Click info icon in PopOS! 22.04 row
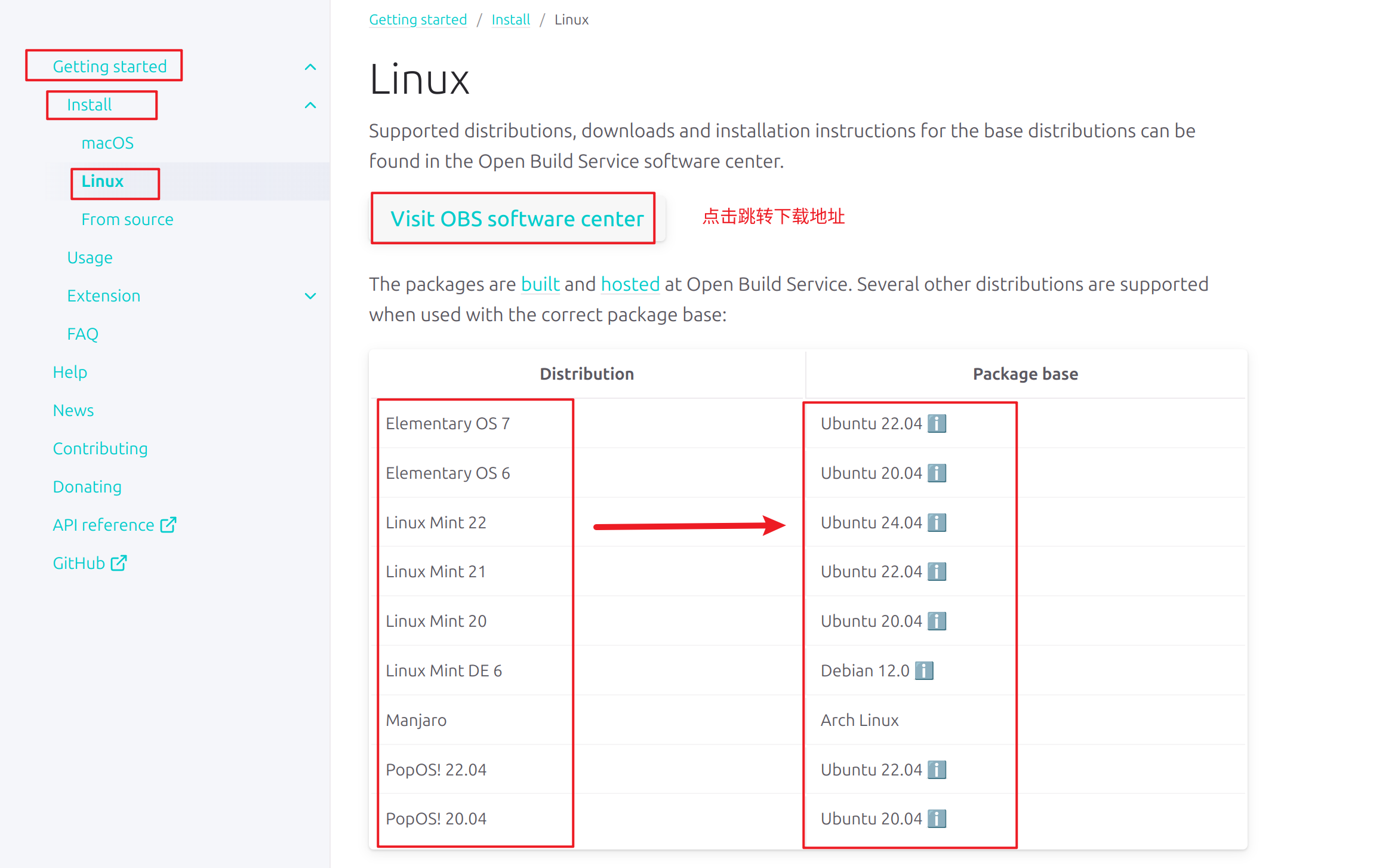This screenshot has height=868, width=1395. click(937, 770)
